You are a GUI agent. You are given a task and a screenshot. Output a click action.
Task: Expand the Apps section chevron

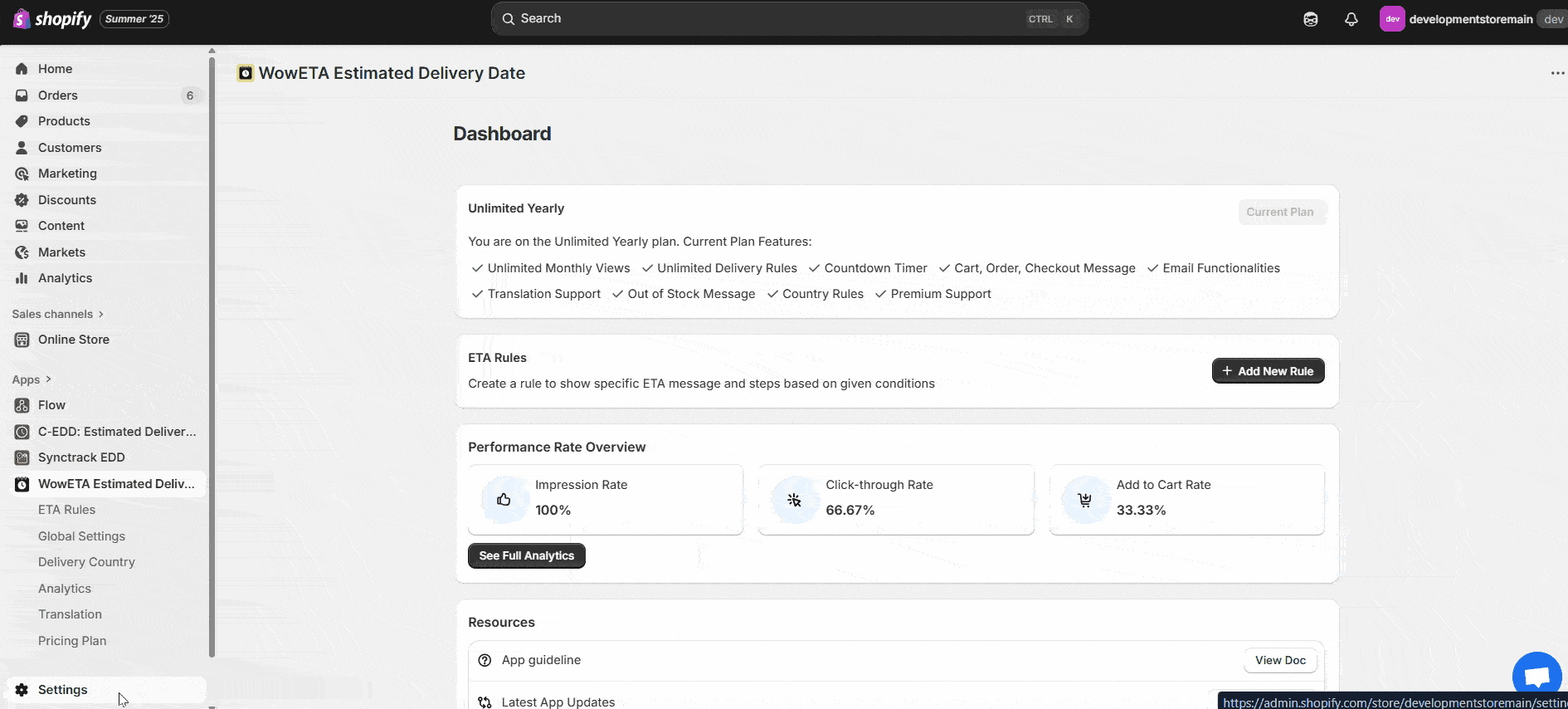coord(48,379)
